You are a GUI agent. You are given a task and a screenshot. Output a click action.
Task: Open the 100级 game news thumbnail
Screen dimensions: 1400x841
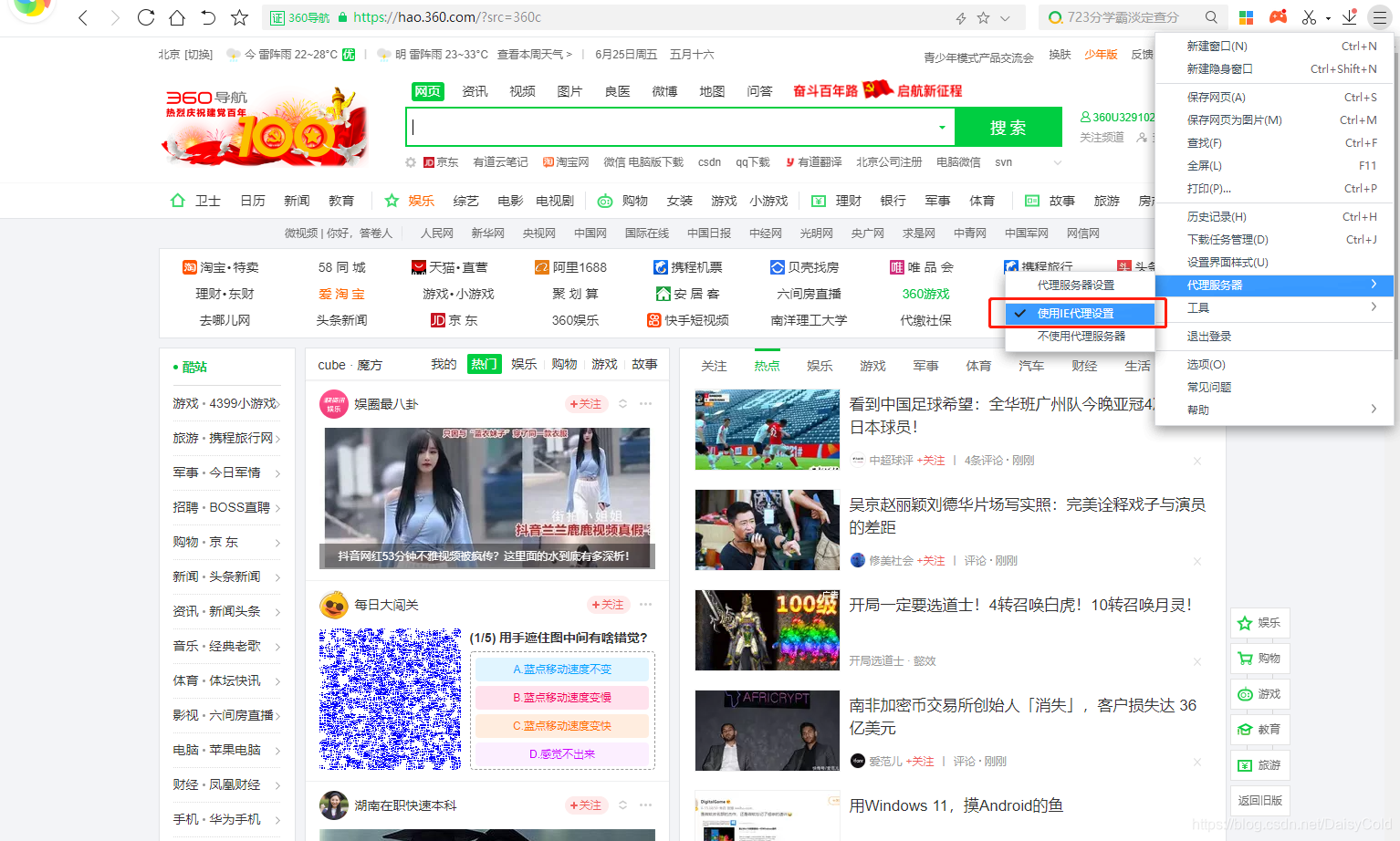pyautogui.click(x=767, y=630)
